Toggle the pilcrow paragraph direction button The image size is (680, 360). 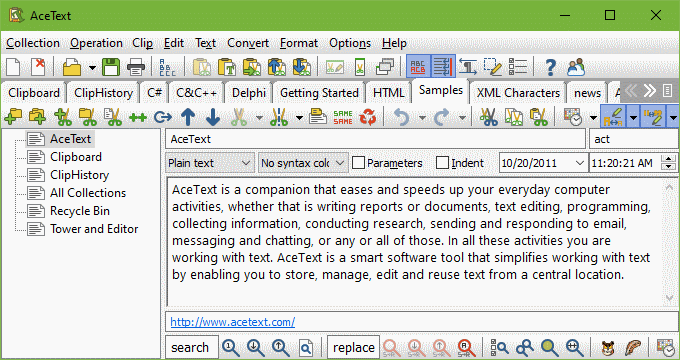[468, 67]
